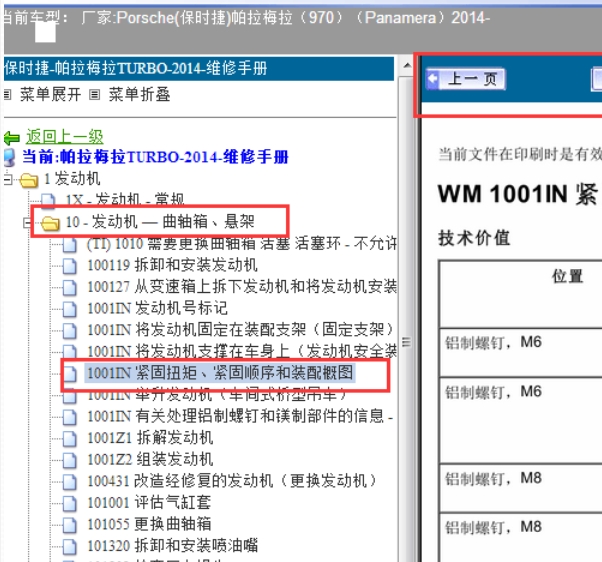
Task: Click folder icon of 1 发动机
Action: [x=29, y=180]
